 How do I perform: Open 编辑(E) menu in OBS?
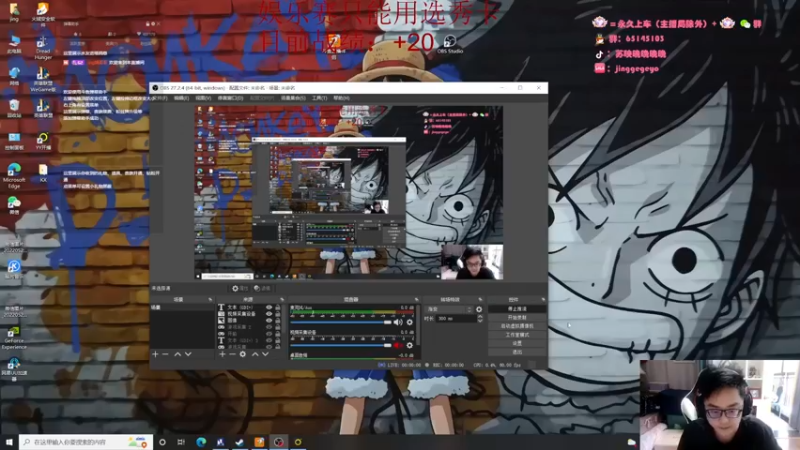click(x=181, y=98)
